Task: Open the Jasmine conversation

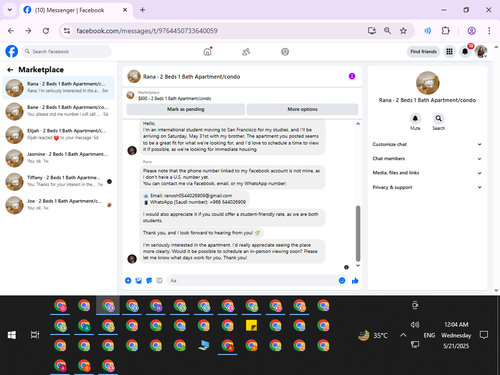Action: 59,158
